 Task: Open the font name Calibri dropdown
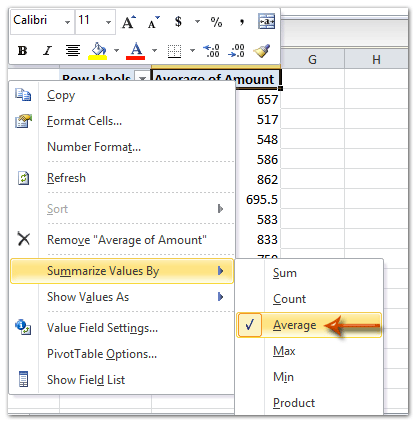tap(68, 22)
